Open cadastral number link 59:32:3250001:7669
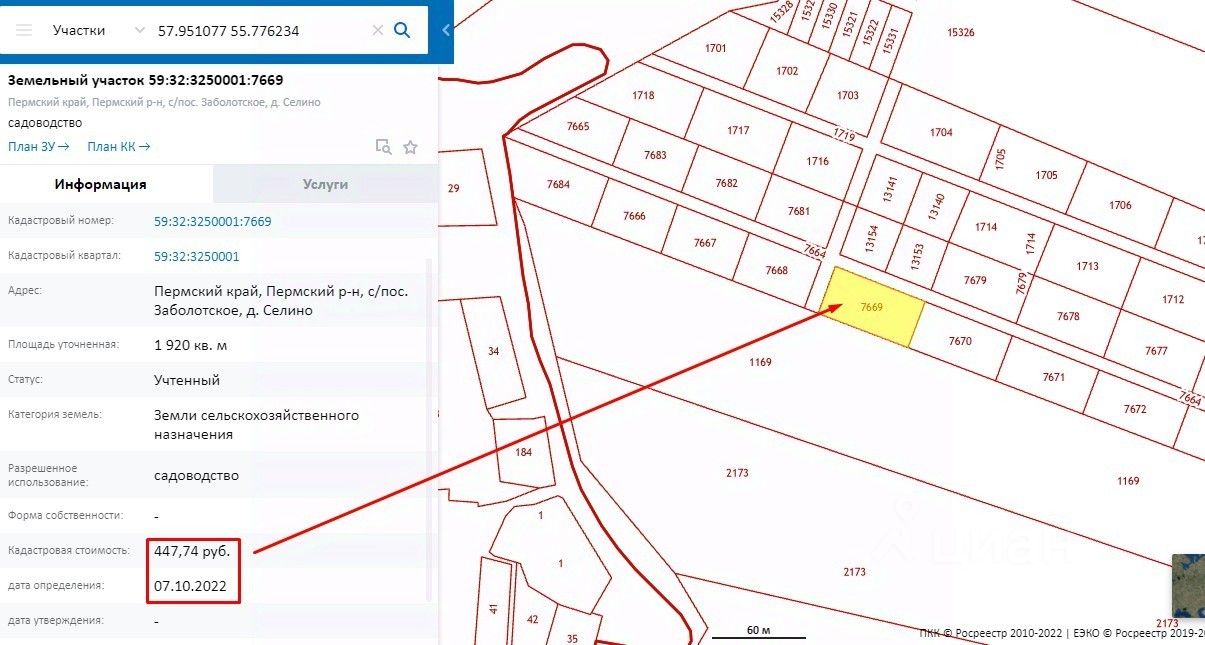Screen dimensions: 1205x645 pos(212,221)
